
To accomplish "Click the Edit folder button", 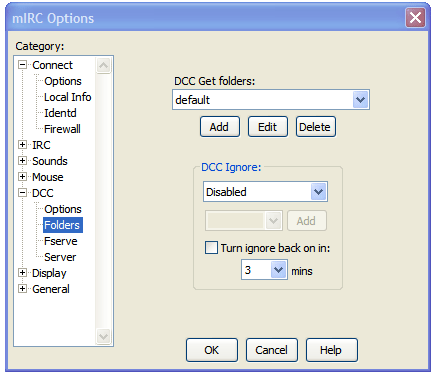I will 268,127.
